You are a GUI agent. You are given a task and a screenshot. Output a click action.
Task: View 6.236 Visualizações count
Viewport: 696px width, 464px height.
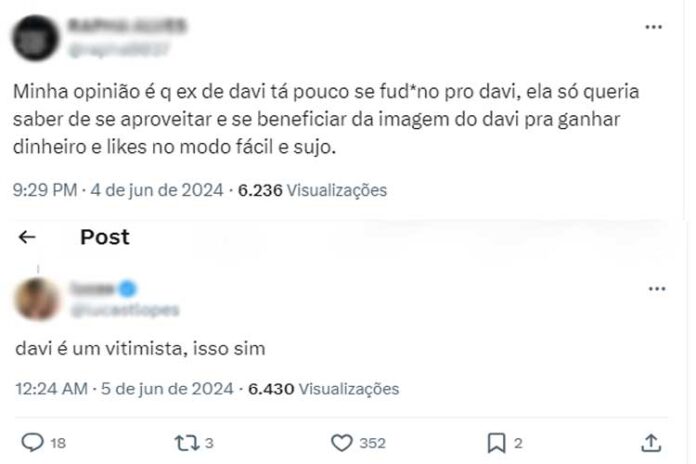click(312, 190)
